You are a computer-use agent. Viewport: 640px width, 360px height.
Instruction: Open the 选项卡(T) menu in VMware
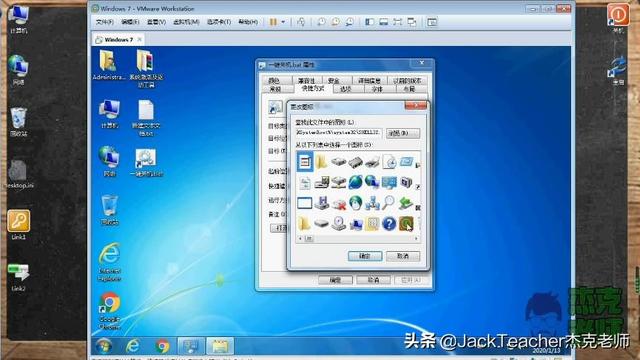point(219,22)
